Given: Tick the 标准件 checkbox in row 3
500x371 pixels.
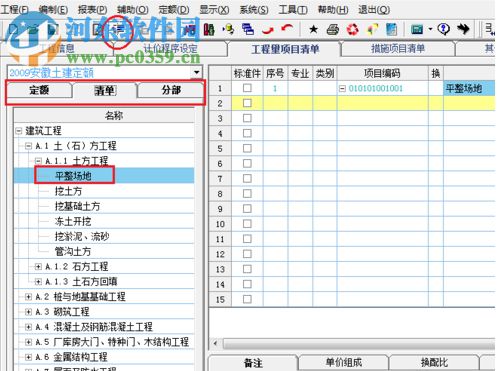Looking at the screenshot, I should pyautogui.click(x=247, y=118).
